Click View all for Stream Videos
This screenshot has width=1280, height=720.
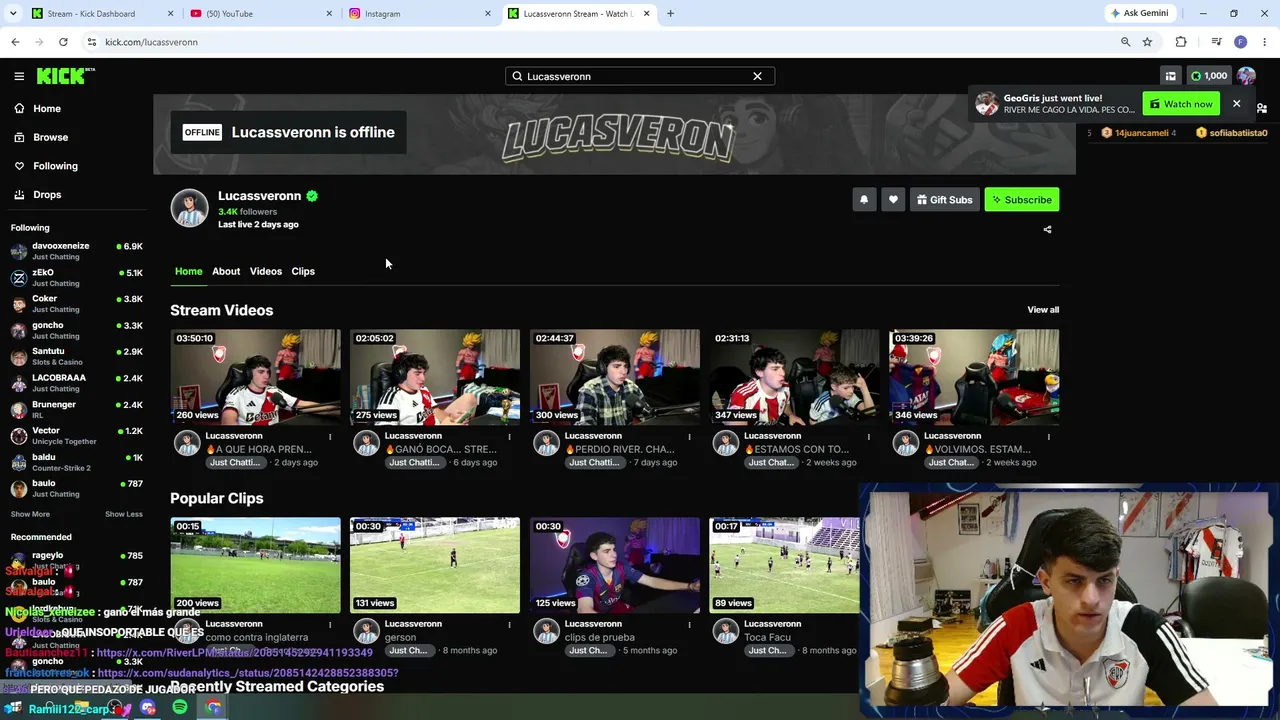[1043, 310]
